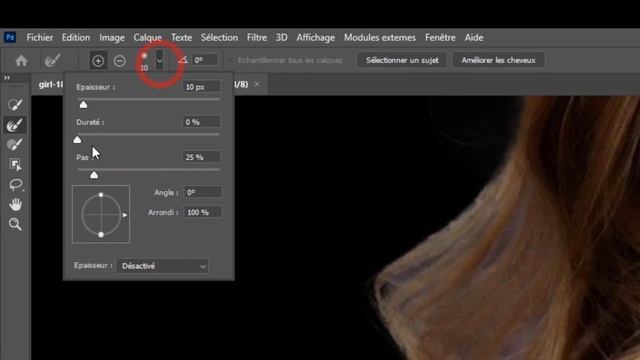
Task: Click the Pas slider handle
Action: point(94,175)
